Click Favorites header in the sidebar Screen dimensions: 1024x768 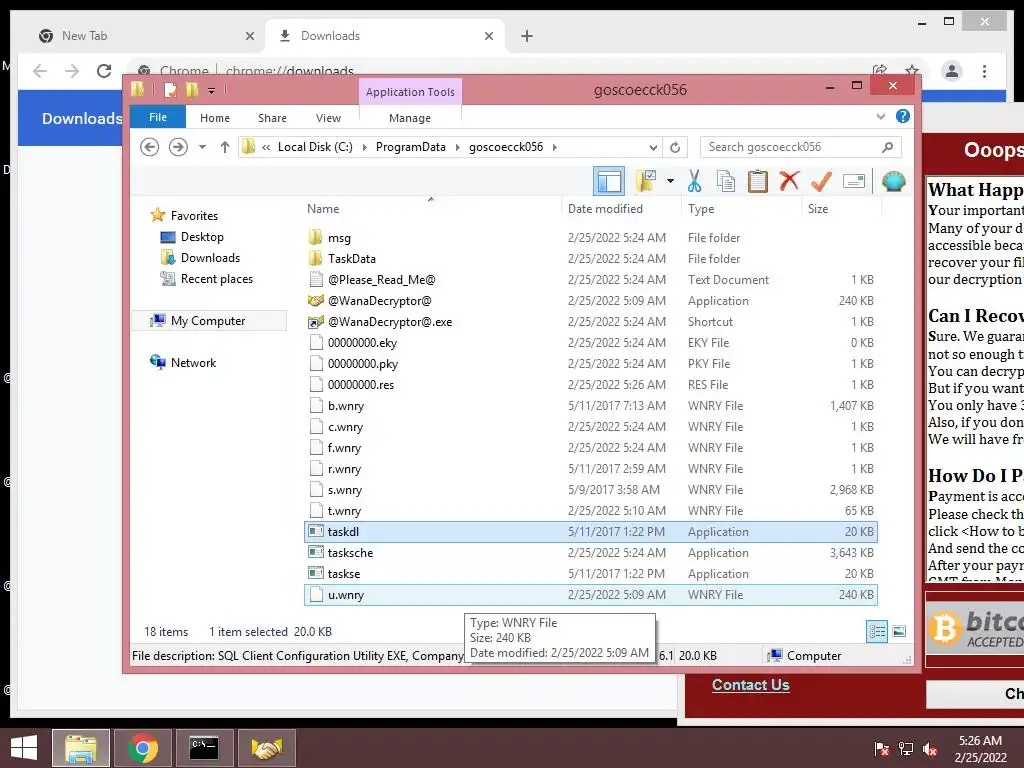194,216
